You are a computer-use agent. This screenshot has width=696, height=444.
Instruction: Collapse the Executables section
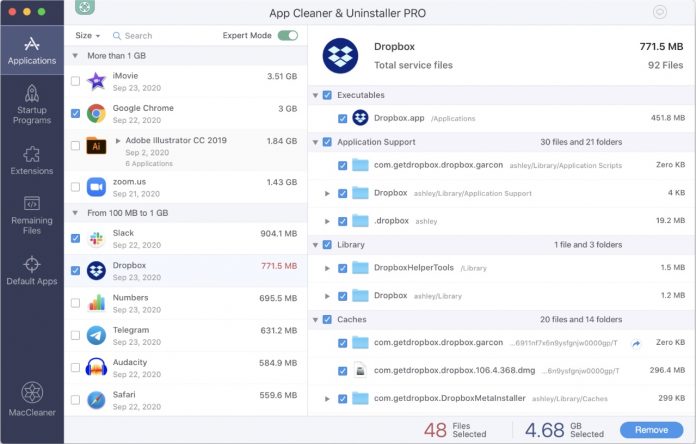click(315, 95)
